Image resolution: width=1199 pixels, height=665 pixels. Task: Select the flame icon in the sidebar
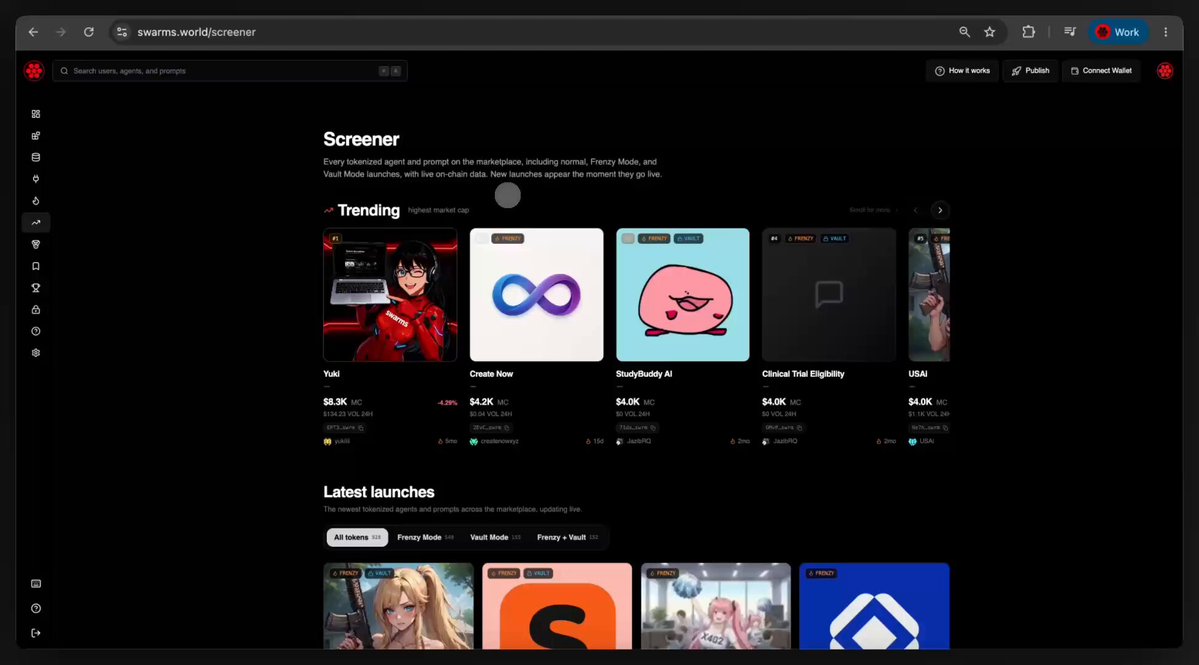point(36,201)
